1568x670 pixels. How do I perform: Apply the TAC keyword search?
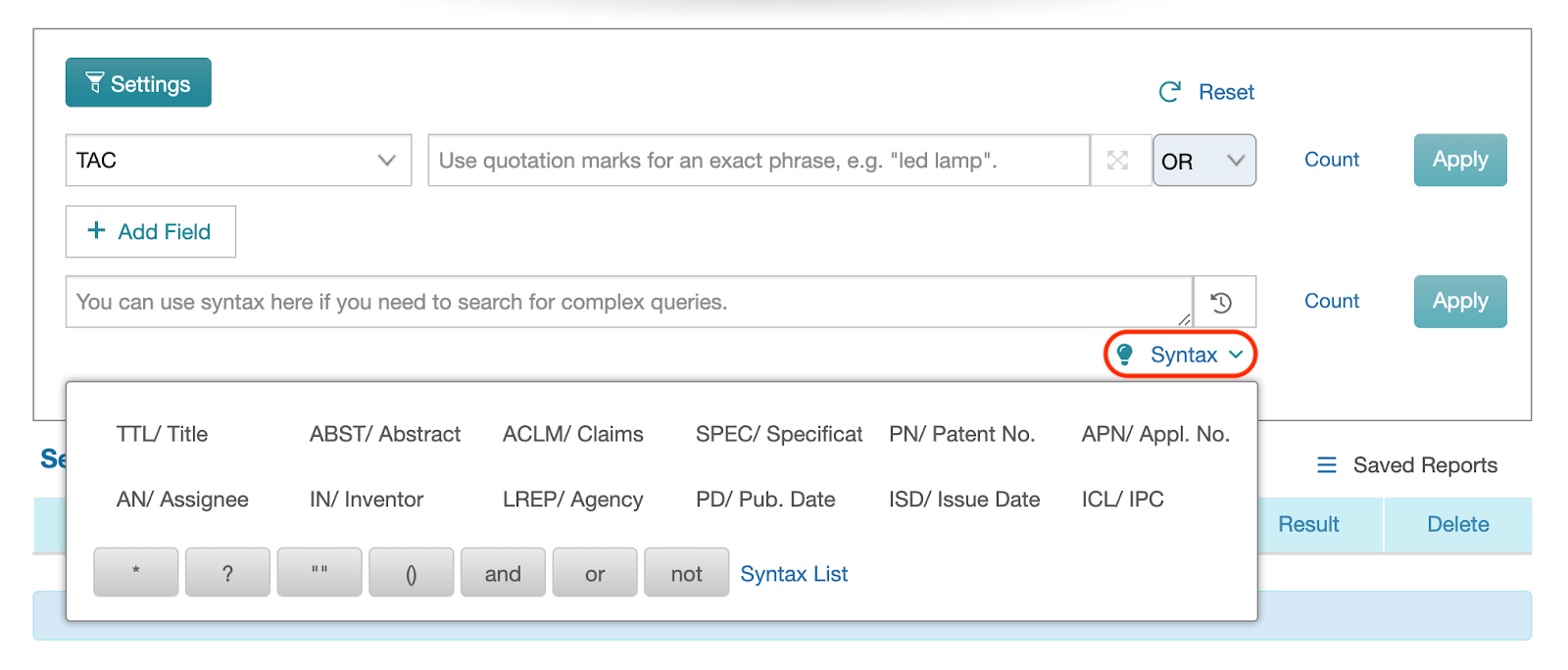pyautogui.click(x=1460, y=160)
